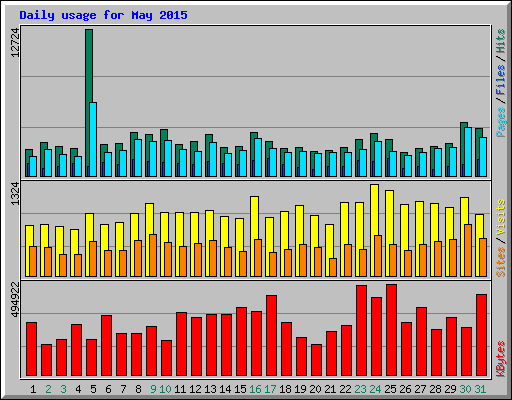
Task: Click the 'Pages' legend label
Action: pyautogui.click(x=500, y=122)
